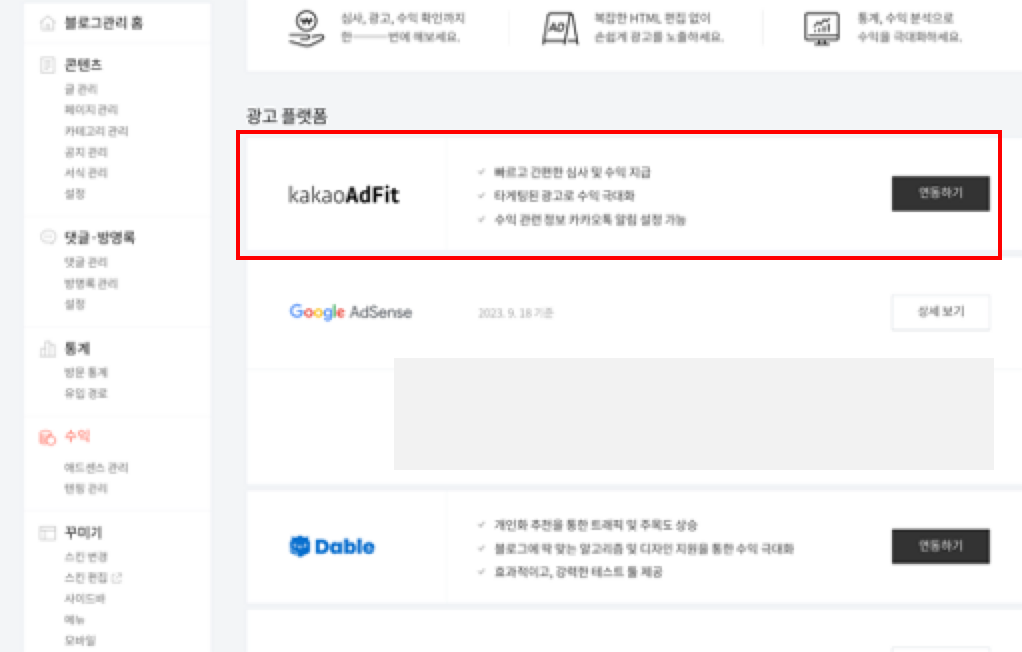Click Dable bullet about 강력한 테스트 툴 제공
This screenshot has height=652, width=1022.
tap(578, 572)
